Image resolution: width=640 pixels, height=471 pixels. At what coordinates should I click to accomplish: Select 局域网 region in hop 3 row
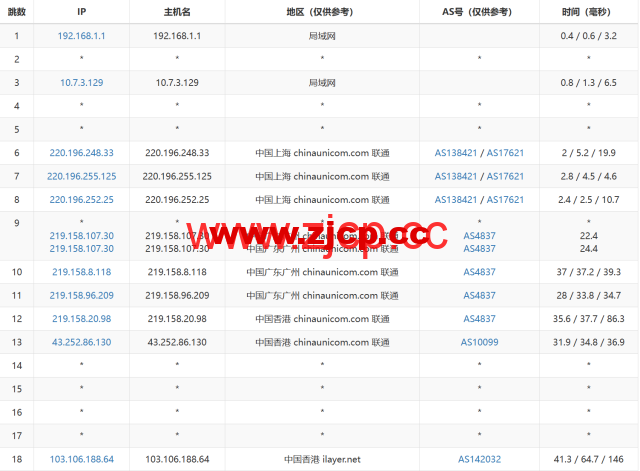click(322, 83)
